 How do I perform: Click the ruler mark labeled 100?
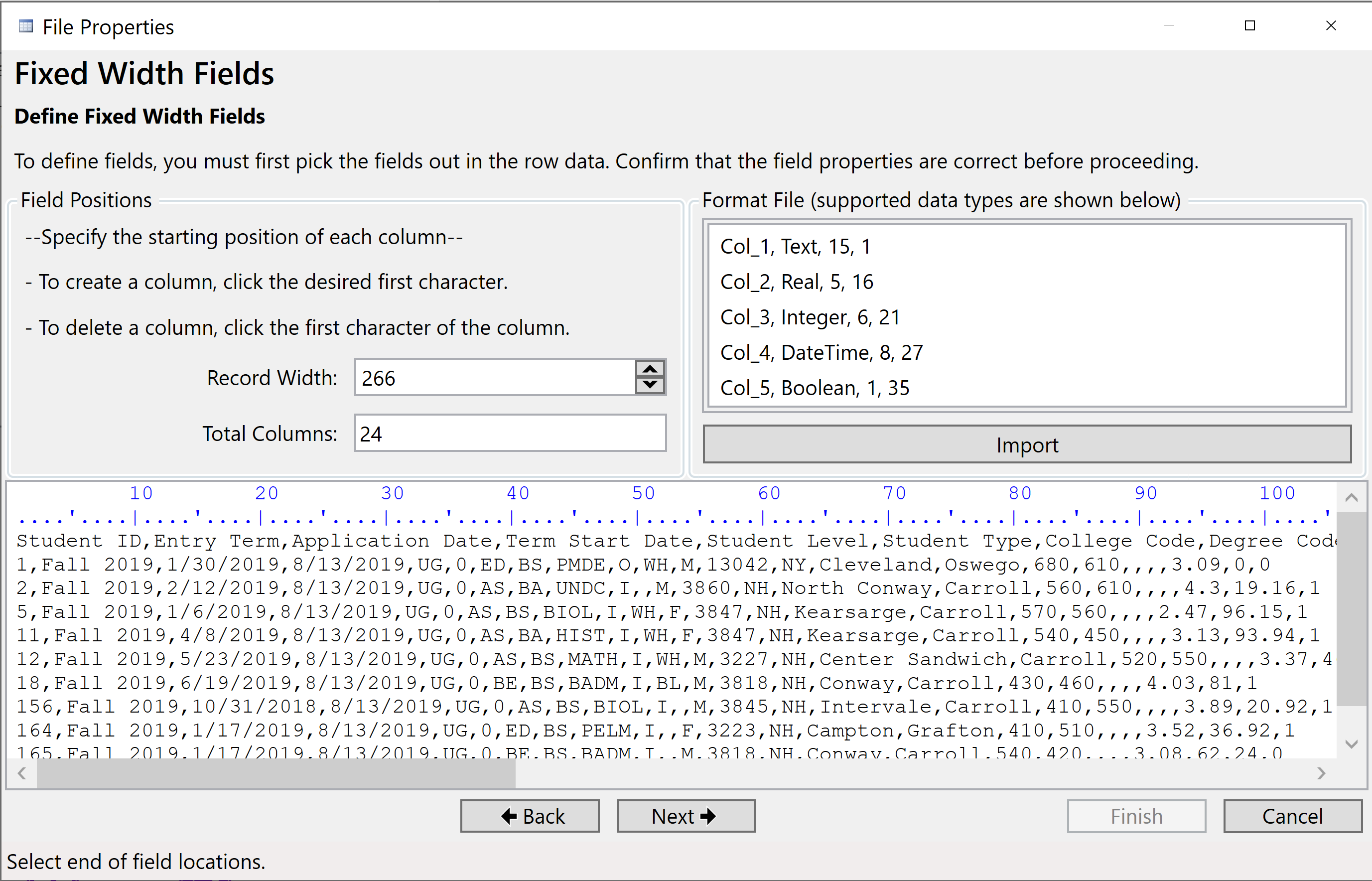(x=1277, y=493)
